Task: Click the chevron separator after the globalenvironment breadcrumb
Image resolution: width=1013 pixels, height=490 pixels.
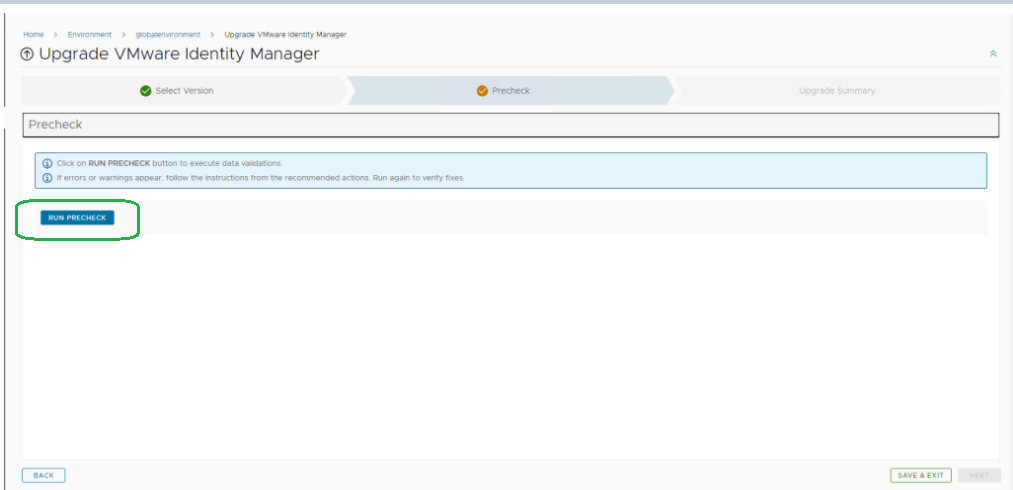Action: click(213, 35)
